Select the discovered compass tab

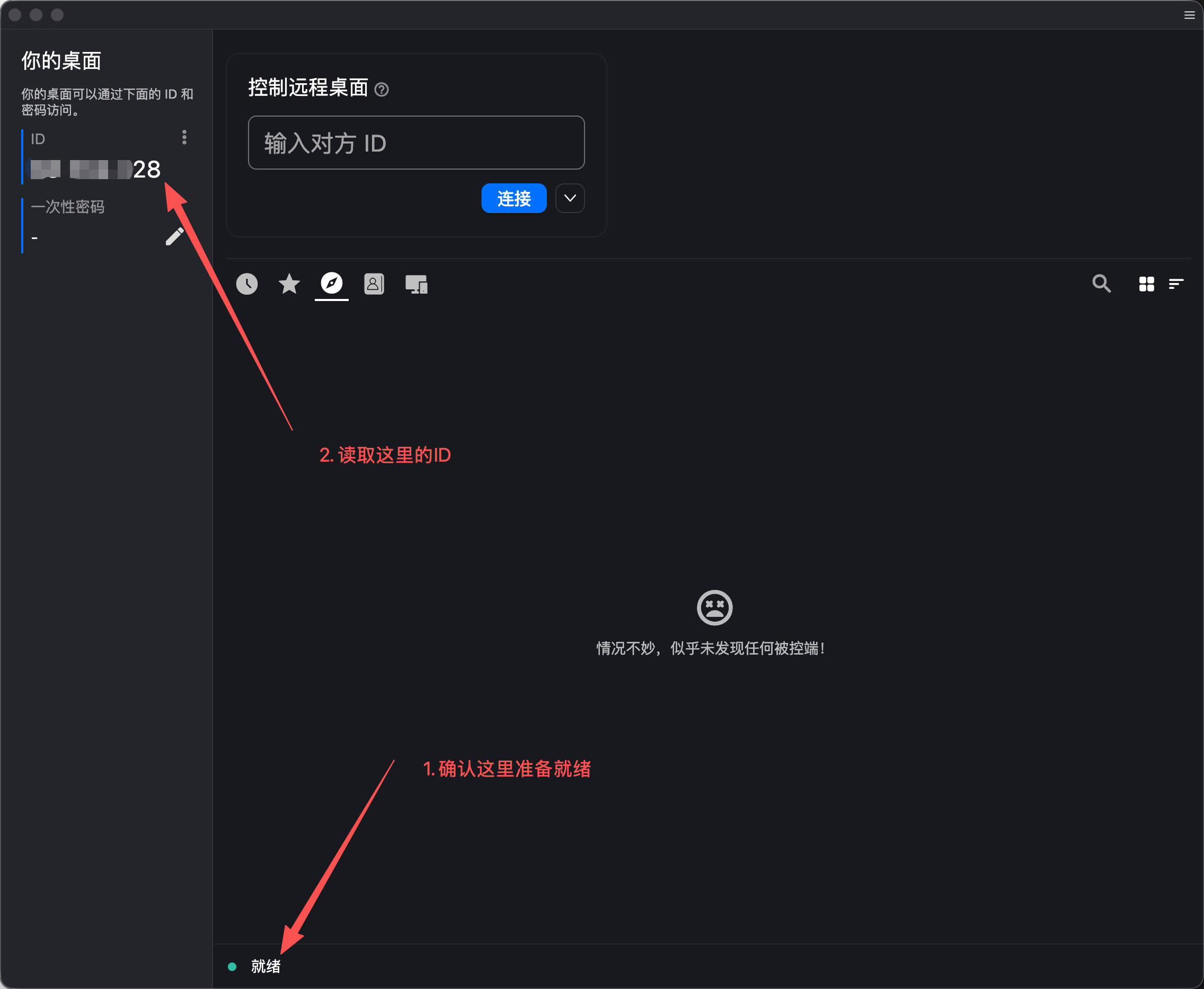coord(331,283)
